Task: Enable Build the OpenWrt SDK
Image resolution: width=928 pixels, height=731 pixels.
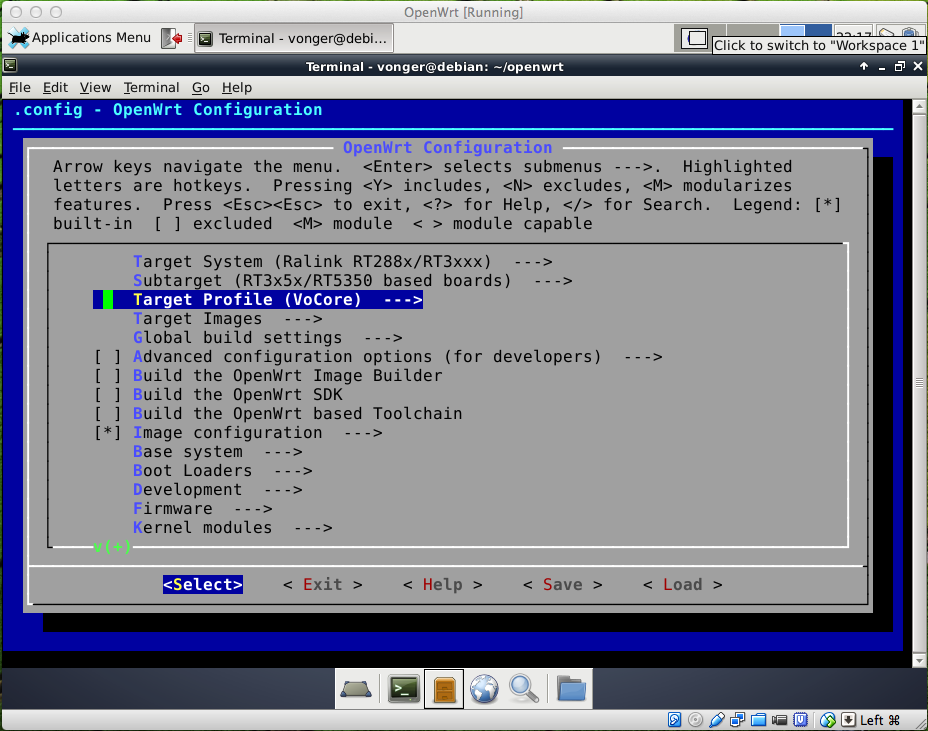Action: pyautogui.click(x=108, y=395)
